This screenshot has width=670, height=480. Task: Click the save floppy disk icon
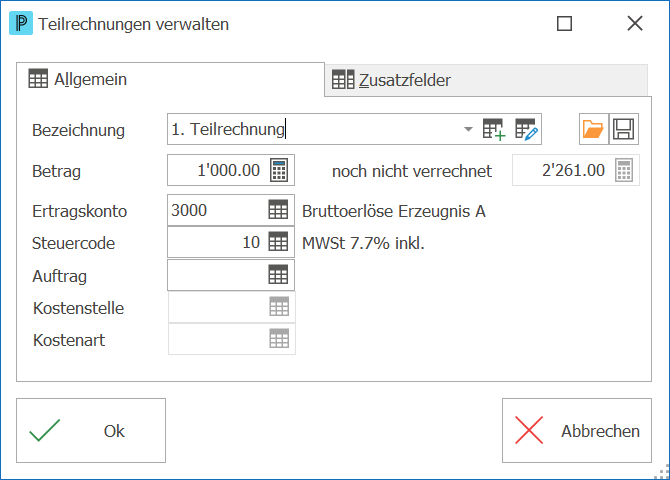click(623, 129)
